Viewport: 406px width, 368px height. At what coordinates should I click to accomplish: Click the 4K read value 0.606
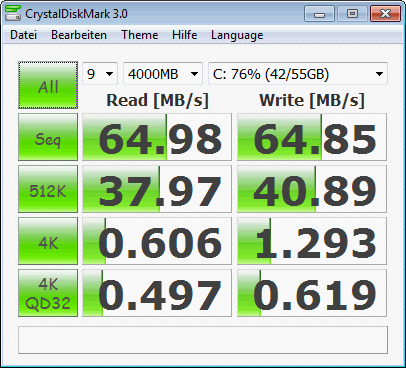point(157,241)
